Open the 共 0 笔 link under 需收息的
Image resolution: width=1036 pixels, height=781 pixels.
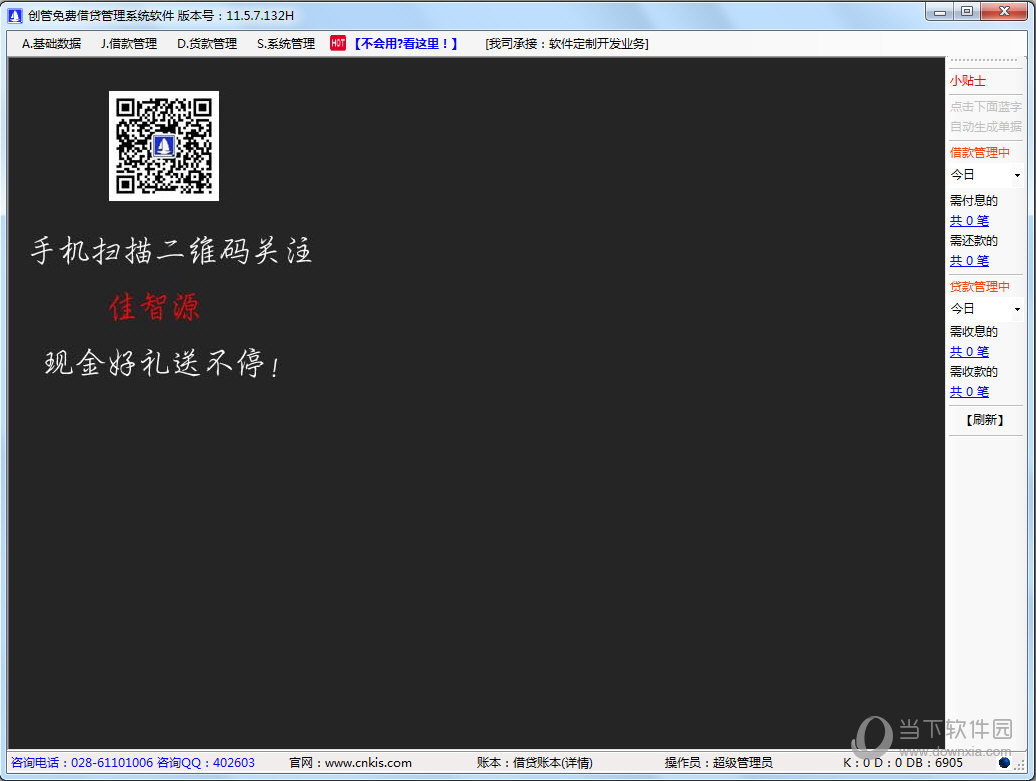click(x=969, y=352)
